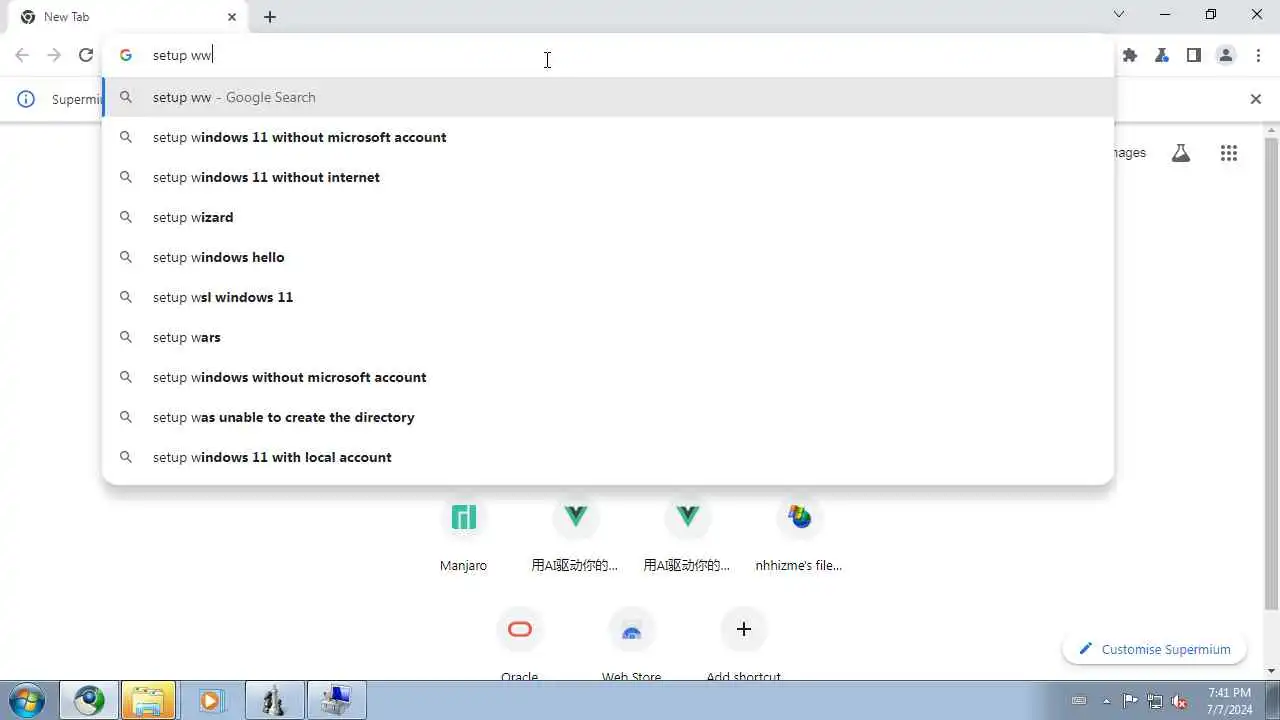Open the toolbar flask experiments icon
The height and width of the screenshot is (720, 1280).
pyautogui.click(x=1162, y=55)
